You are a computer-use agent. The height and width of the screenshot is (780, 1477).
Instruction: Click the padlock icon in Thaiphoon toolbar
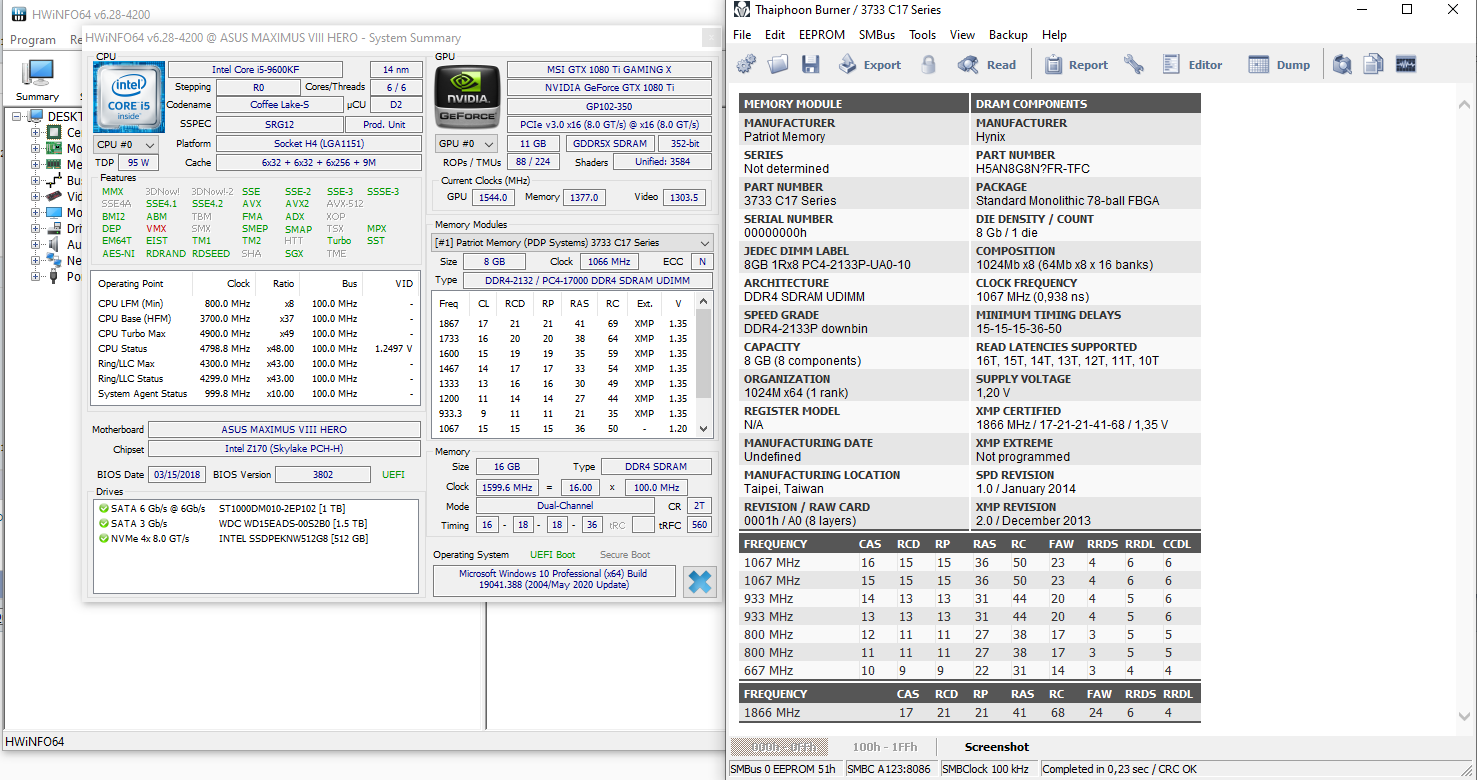tap(929, 65)
